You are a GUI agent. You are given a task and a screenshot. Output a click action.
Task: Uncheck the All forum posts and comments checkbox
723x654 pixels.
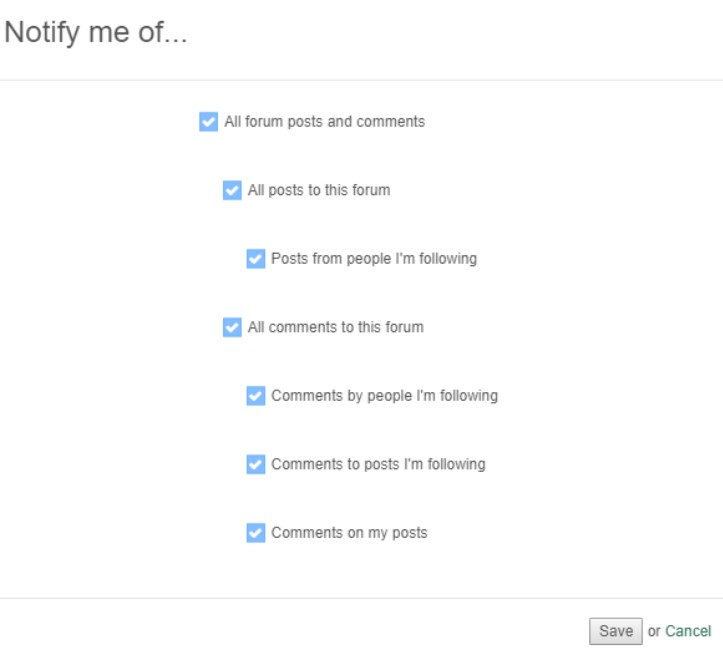click(x=208, y=122)
